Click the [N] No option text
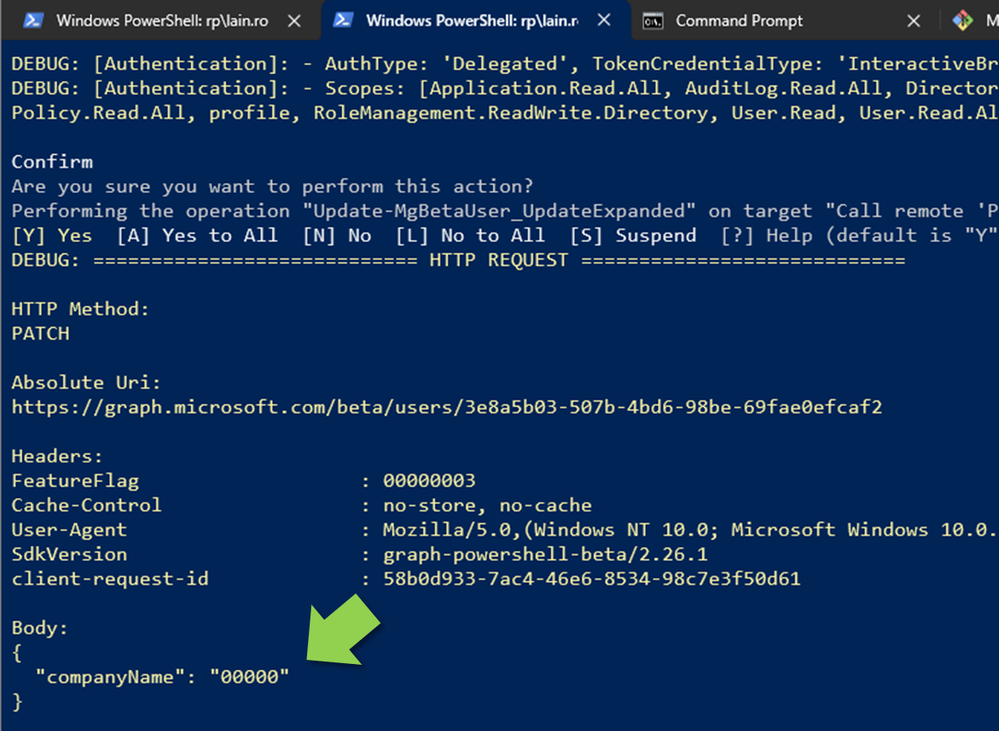The image size is (999, 731). (336, 235)
